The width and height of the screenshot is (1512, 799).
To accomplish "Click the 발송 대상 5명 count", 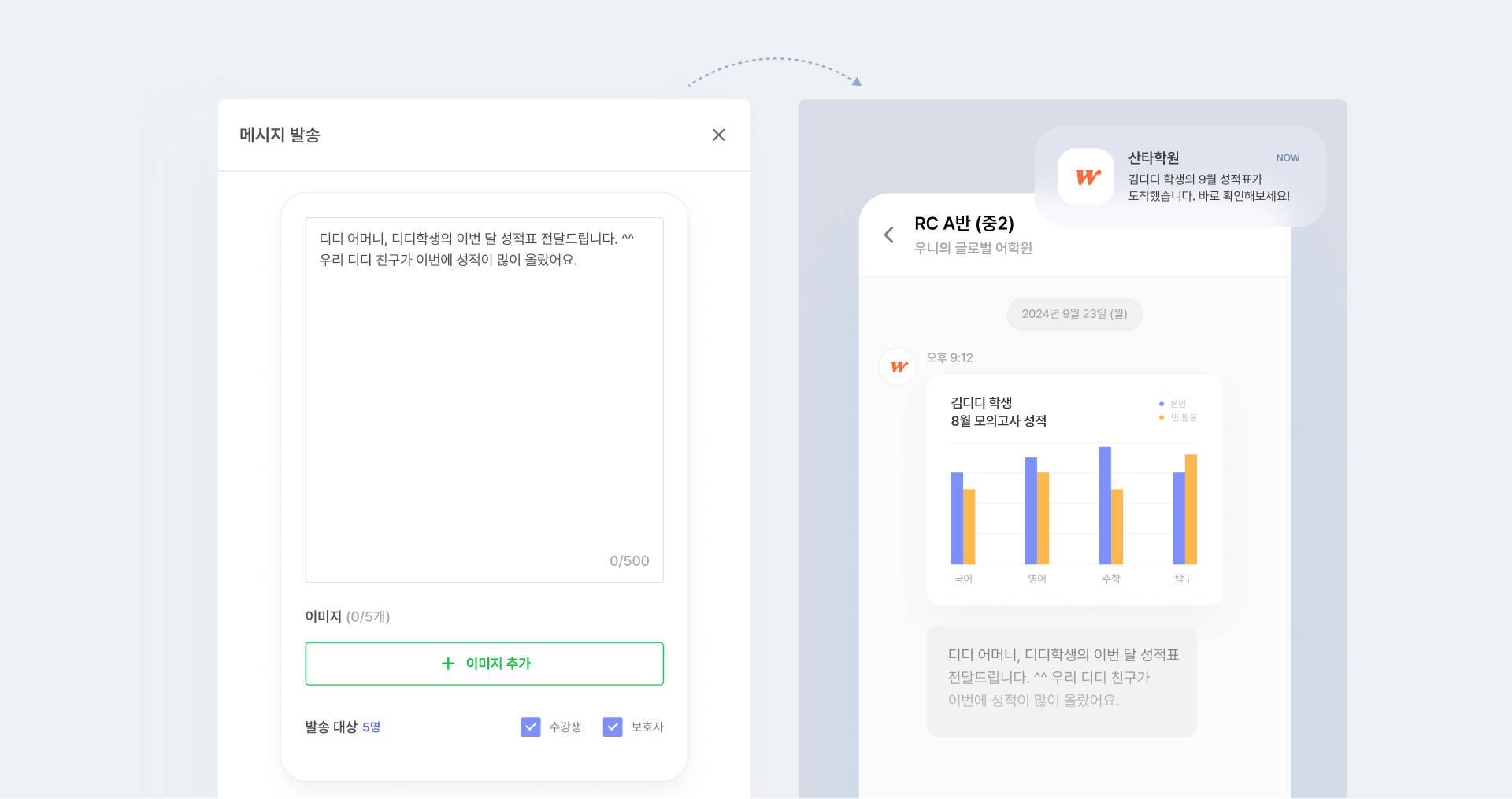I will point(371,727).
